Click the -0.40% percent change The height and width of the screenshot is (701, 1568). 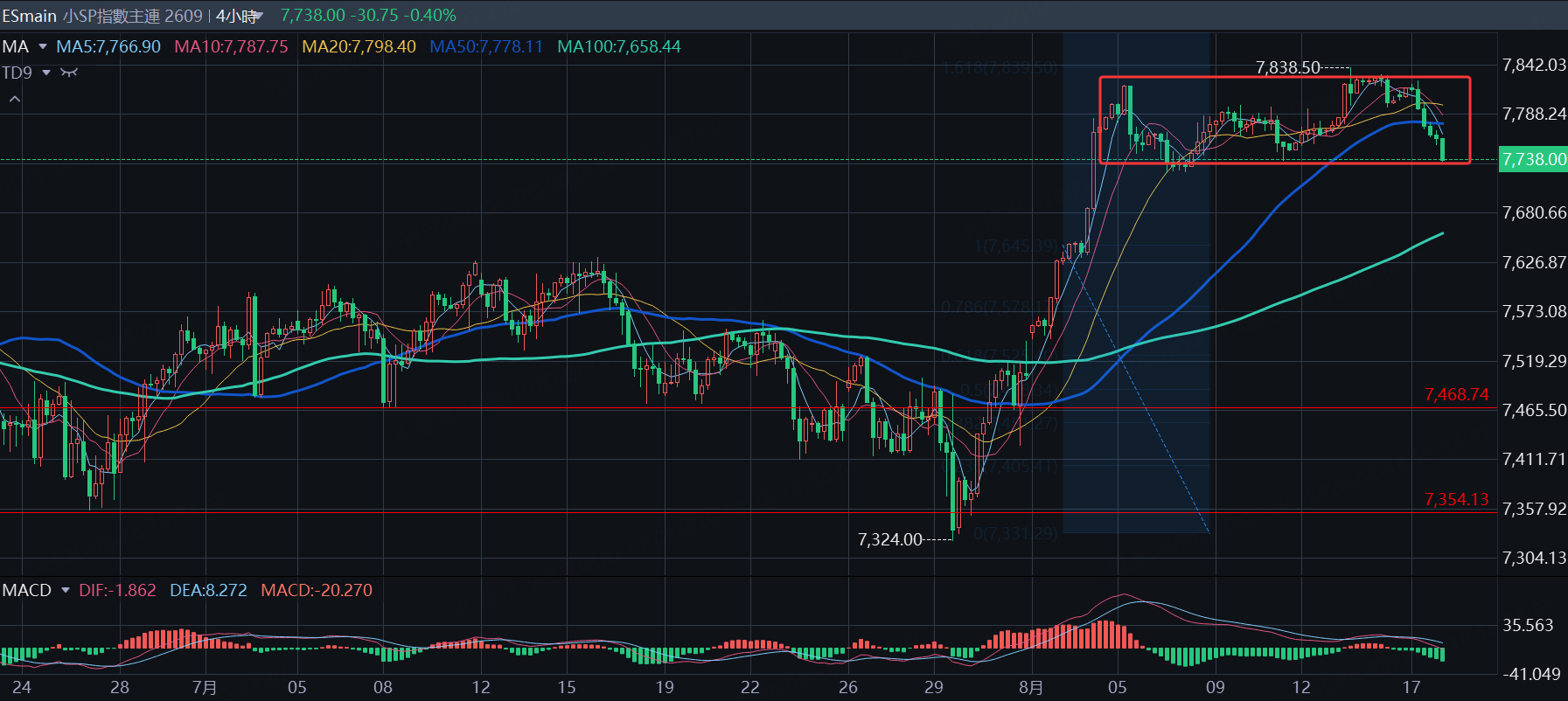point(429,16)
